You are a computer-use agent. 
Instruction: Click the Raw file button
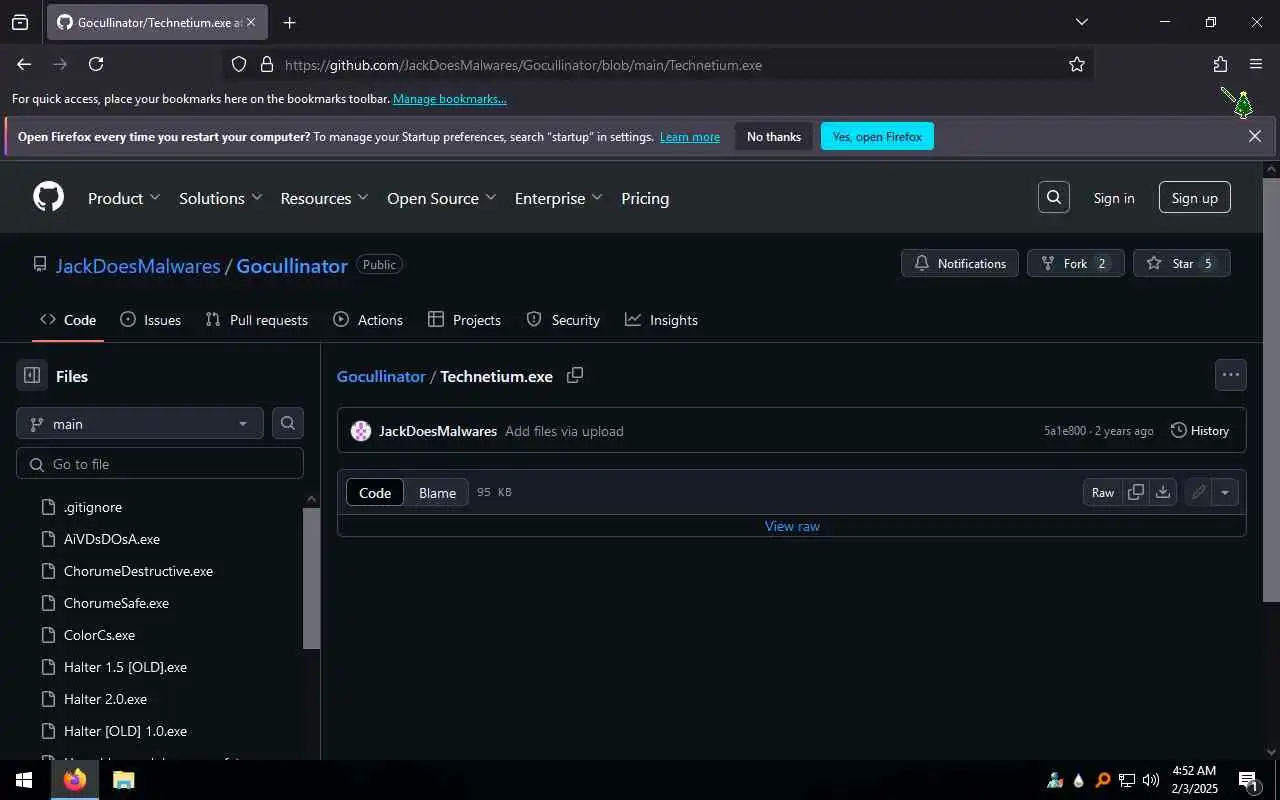coord(1103,492)
